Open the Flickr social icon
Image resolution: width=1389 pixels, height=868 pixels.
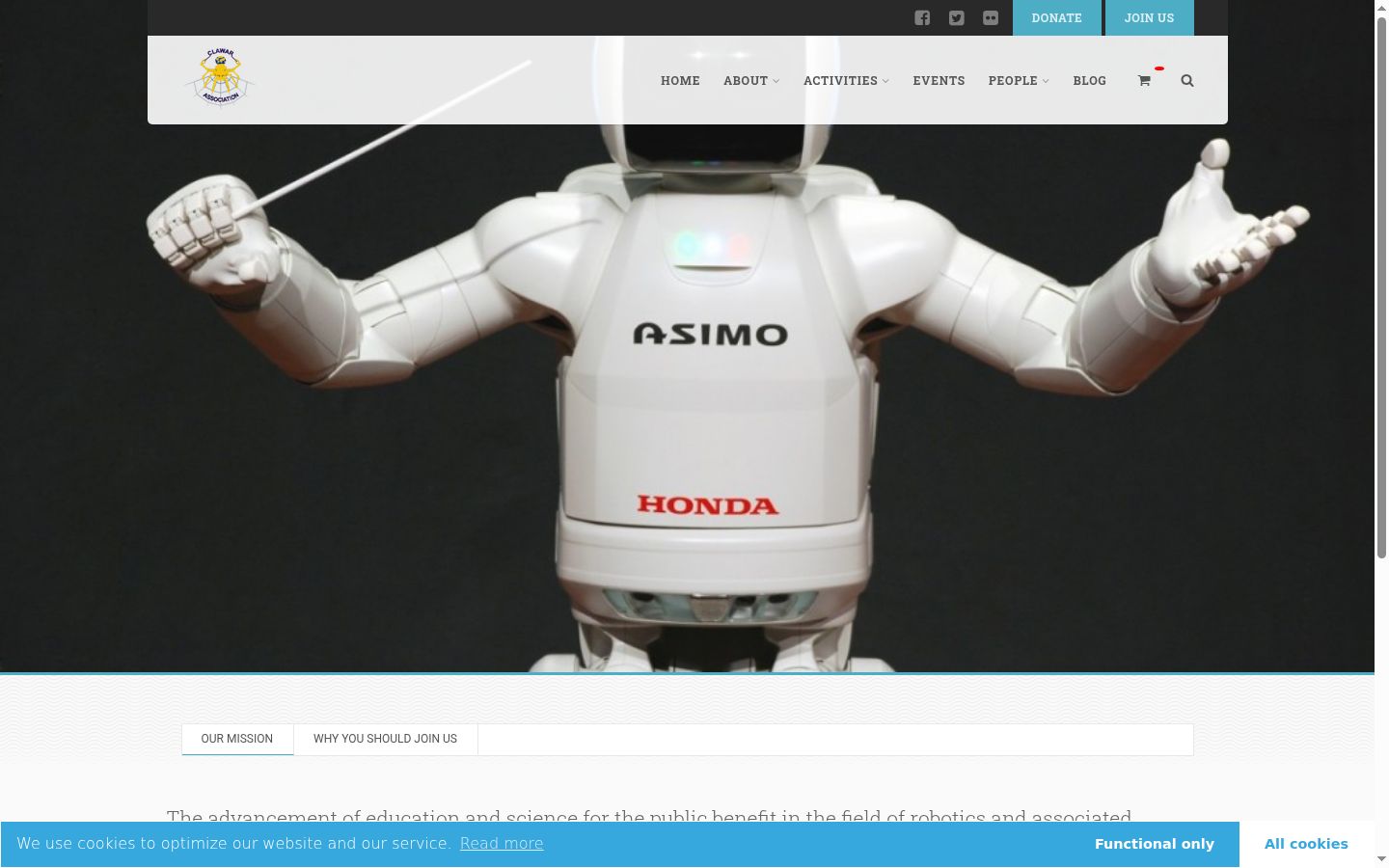point(991,17)
